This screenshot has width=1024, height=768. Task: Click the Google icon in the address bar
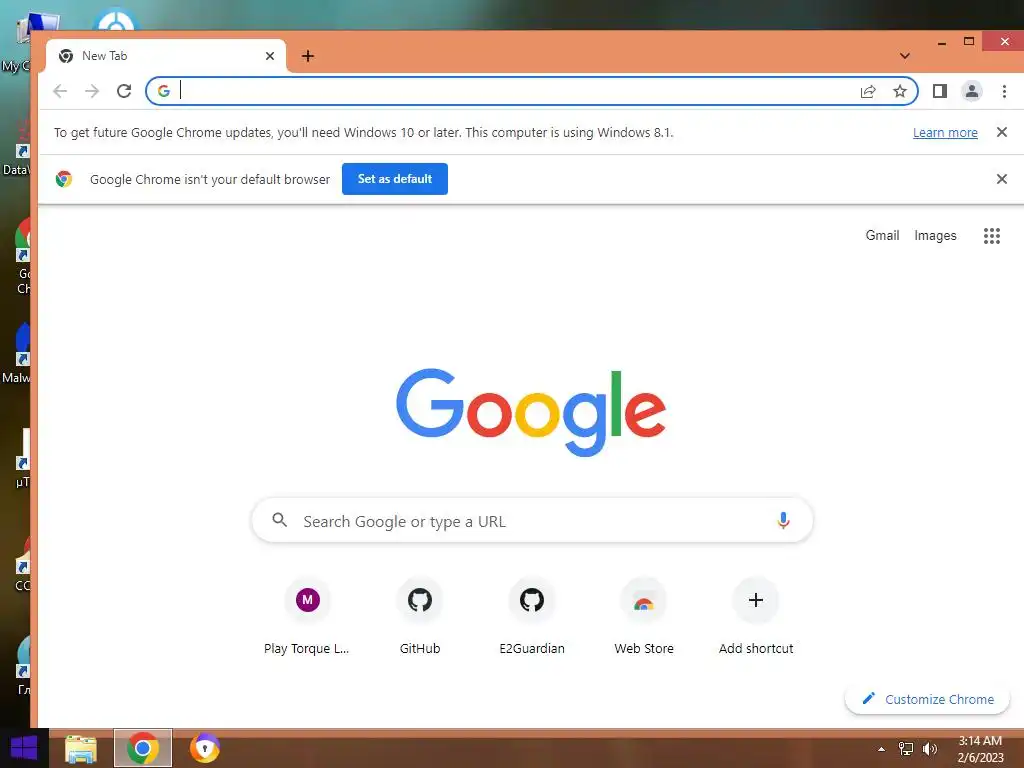coord(164,91)
